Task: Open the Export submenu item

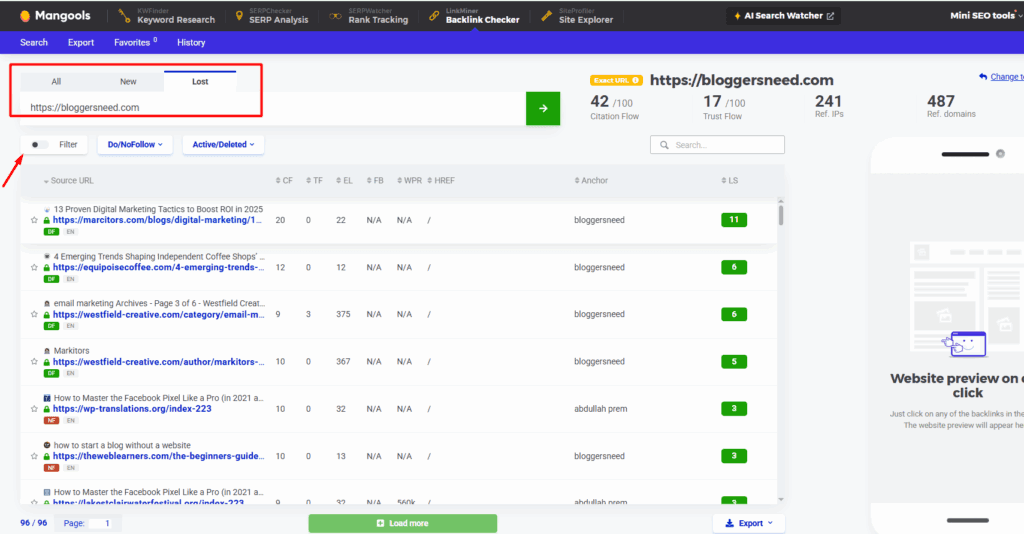Action: pos(81,42)
